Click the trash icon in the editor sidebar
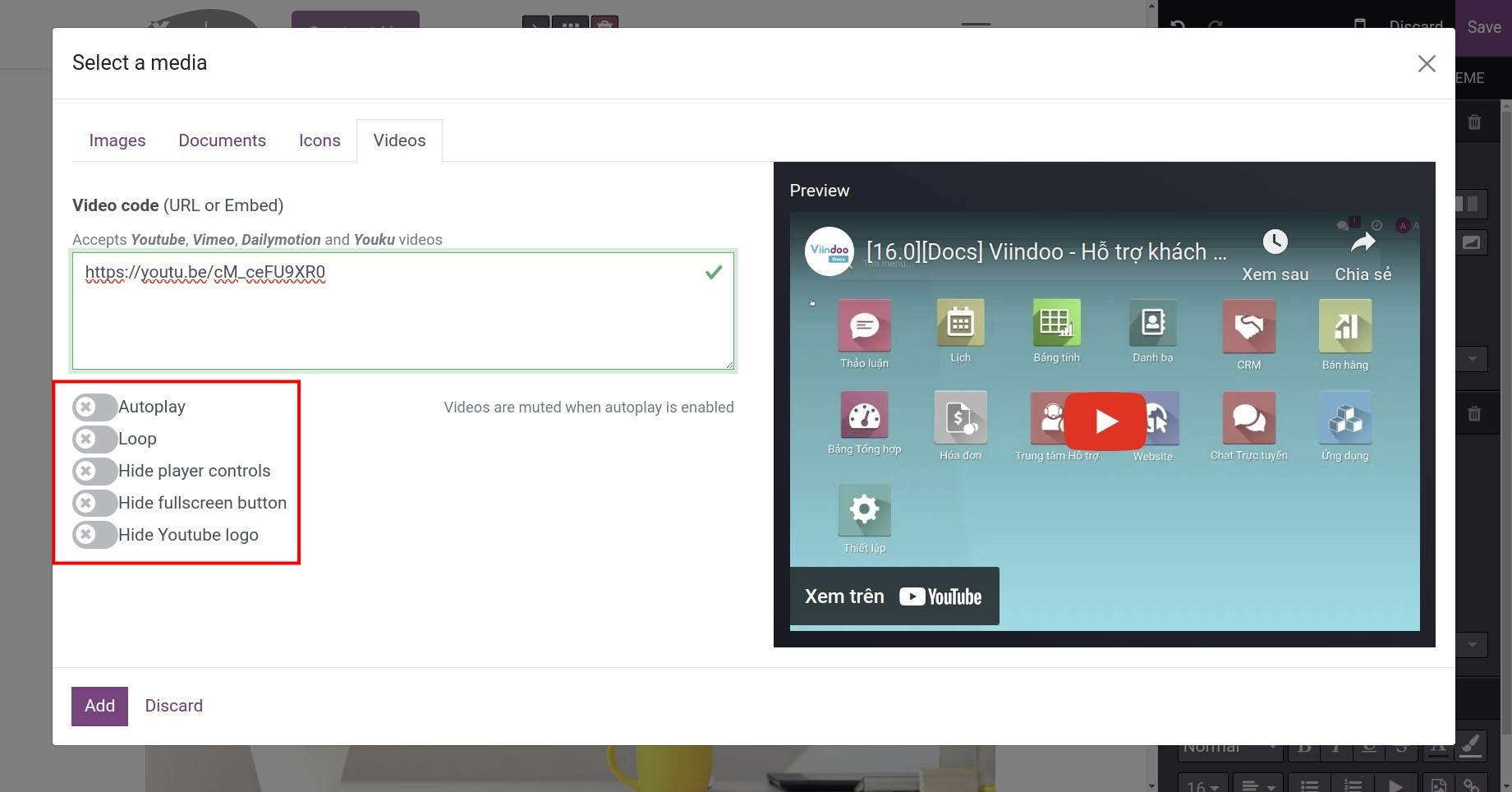The width and height of the screenshot is (1512, 792). tap(1473, 122)
